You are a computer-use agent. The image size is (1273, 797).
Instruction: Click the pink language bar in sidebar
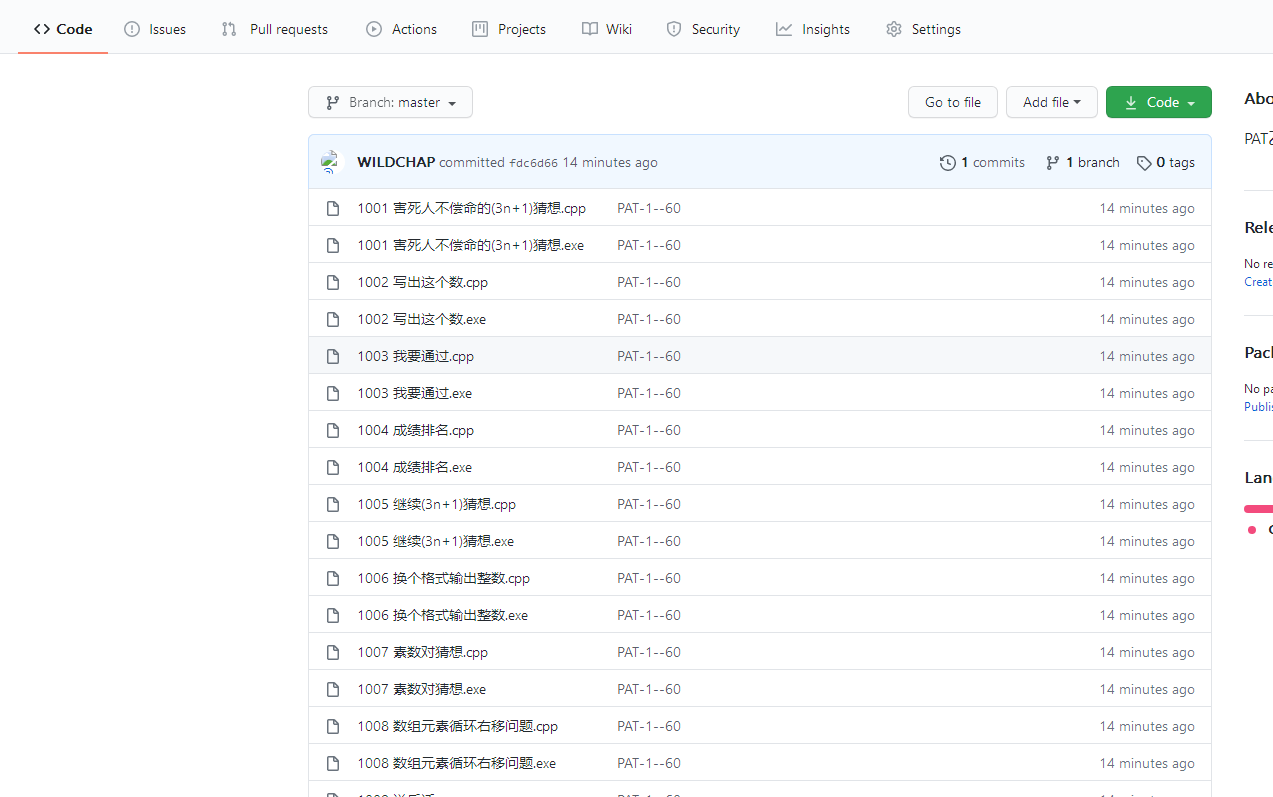click(x=1258, y=508)
